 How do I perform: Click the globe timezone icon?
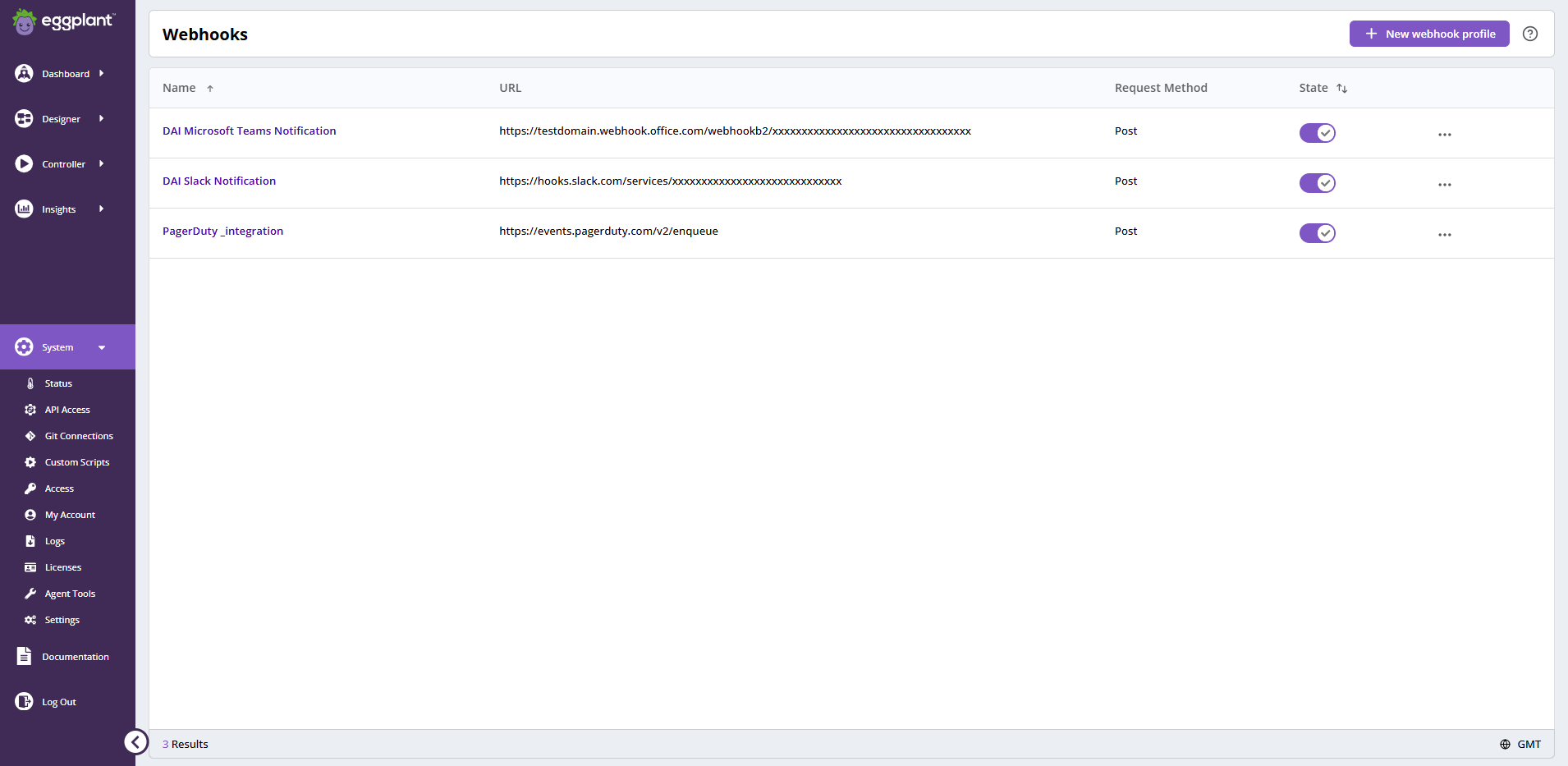pos(1505,745)
